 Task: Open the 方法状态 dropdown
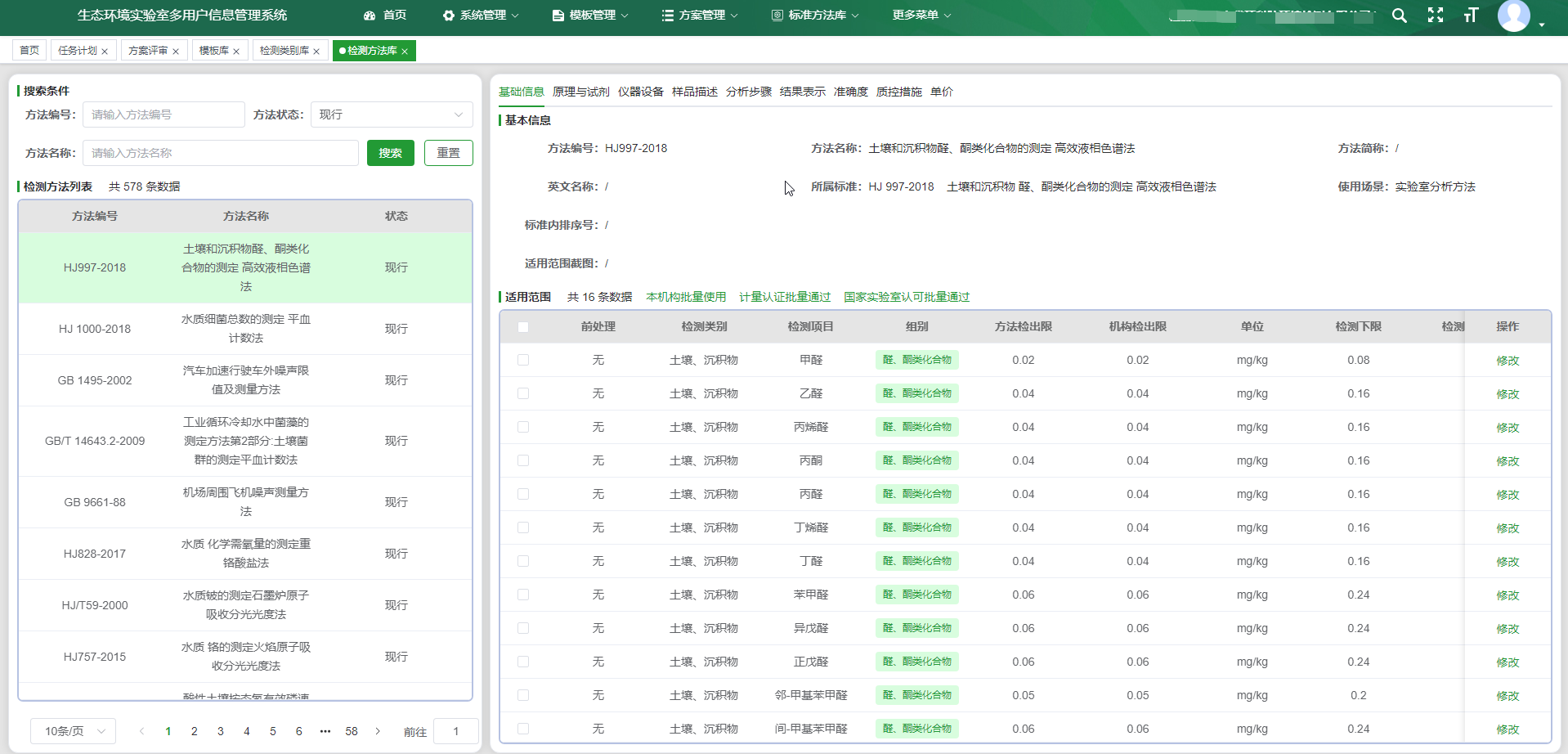391,114
